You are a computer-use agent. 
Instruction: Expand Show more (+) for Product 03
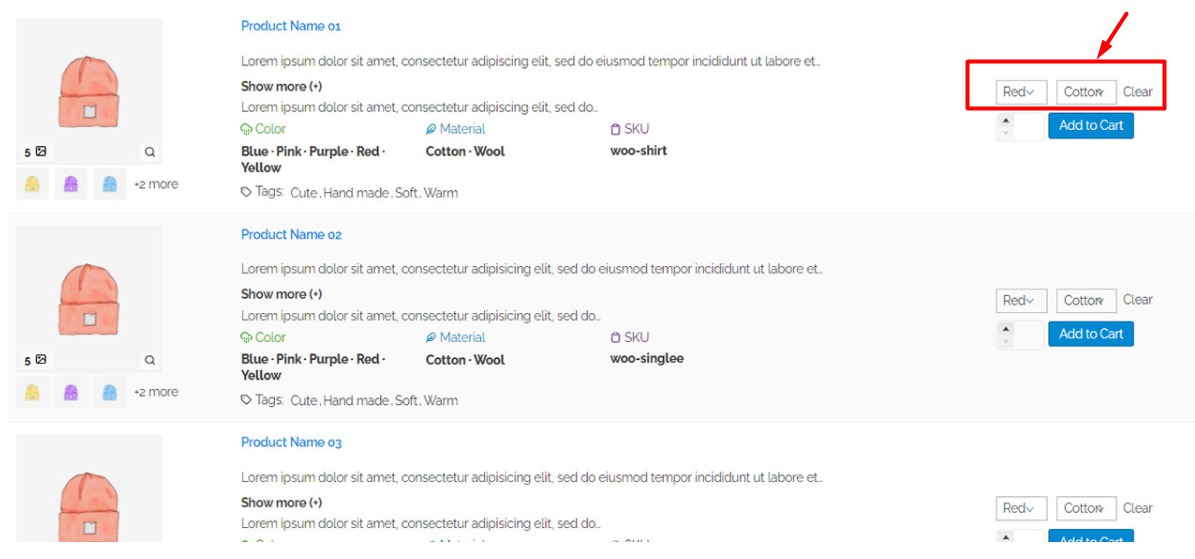point(281,502)
